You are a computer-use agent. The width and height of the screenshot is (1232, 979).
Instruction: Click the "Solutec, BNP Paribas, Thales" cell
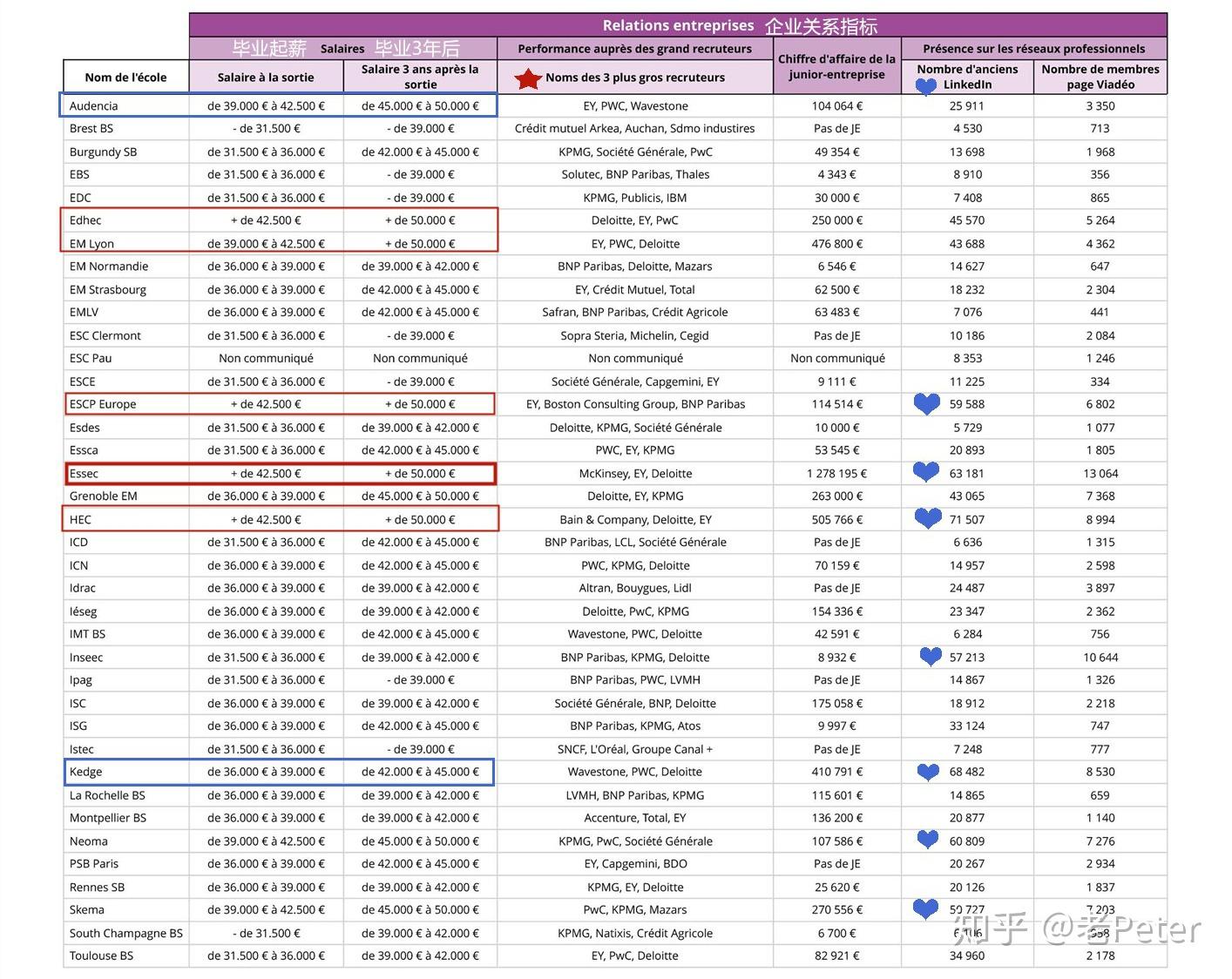[635, 174]
